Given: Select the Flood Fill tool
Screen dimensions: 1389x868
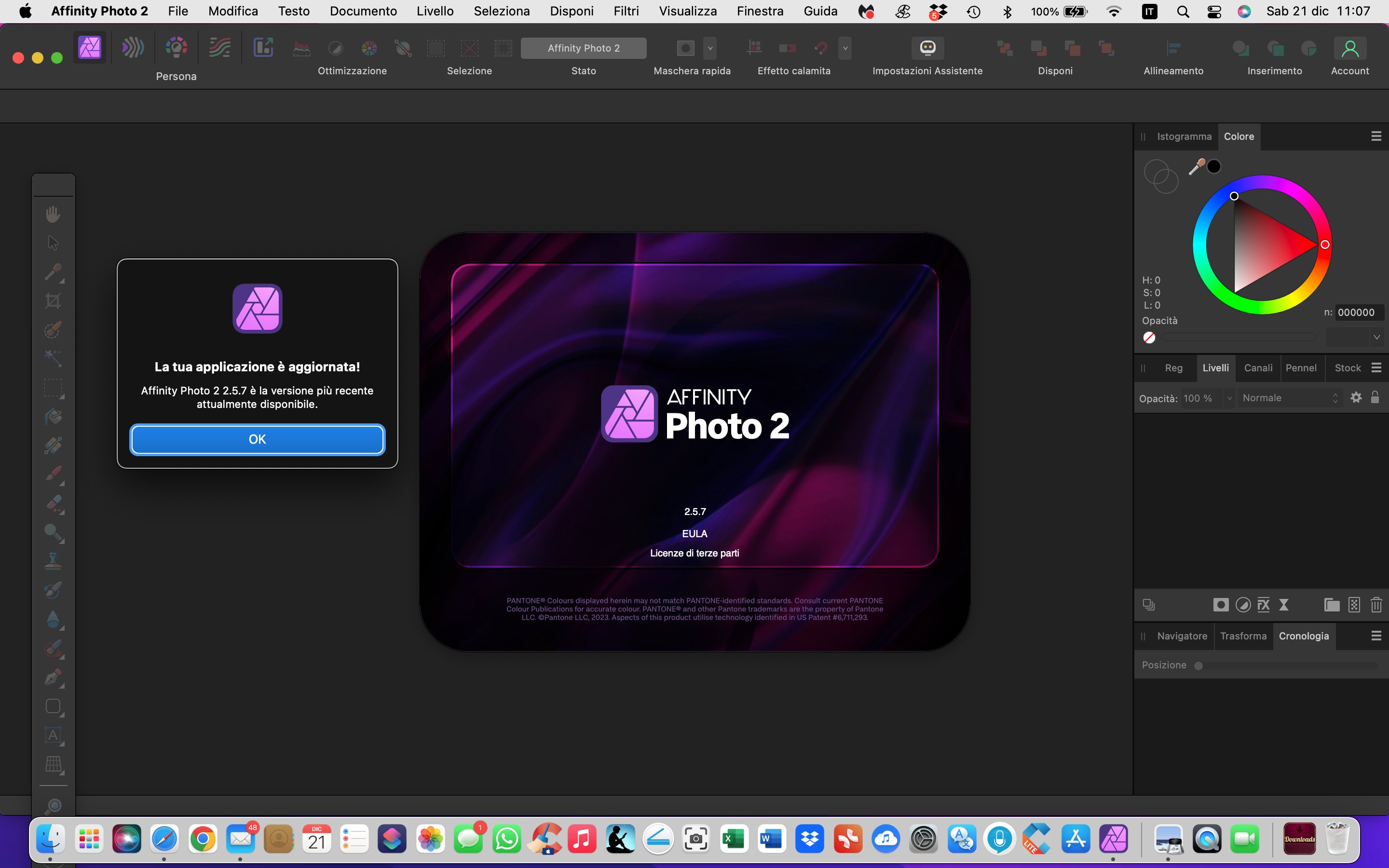Looking at the screenshot, I should click(53, 417).
